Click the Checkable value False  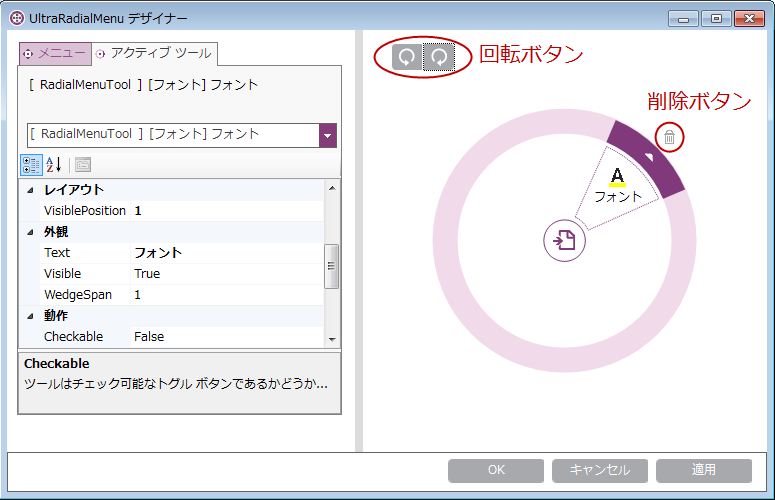[227, 337]
